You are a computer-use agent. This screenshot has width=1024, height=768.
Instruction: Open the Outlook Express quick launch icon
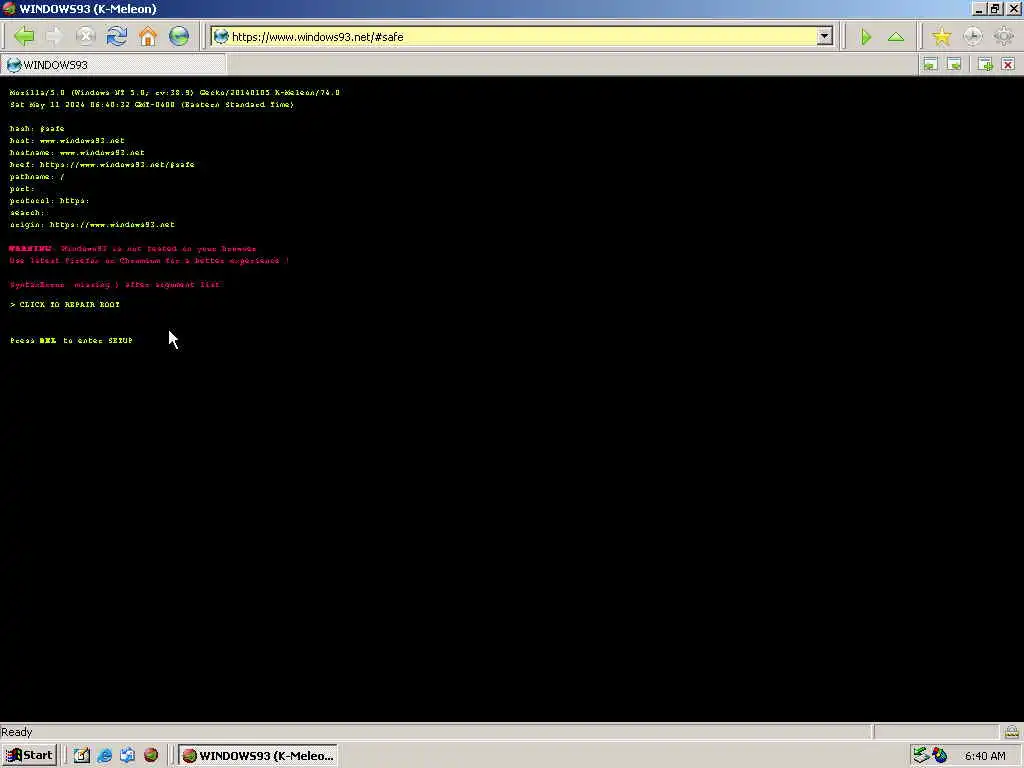pos(127,755)
